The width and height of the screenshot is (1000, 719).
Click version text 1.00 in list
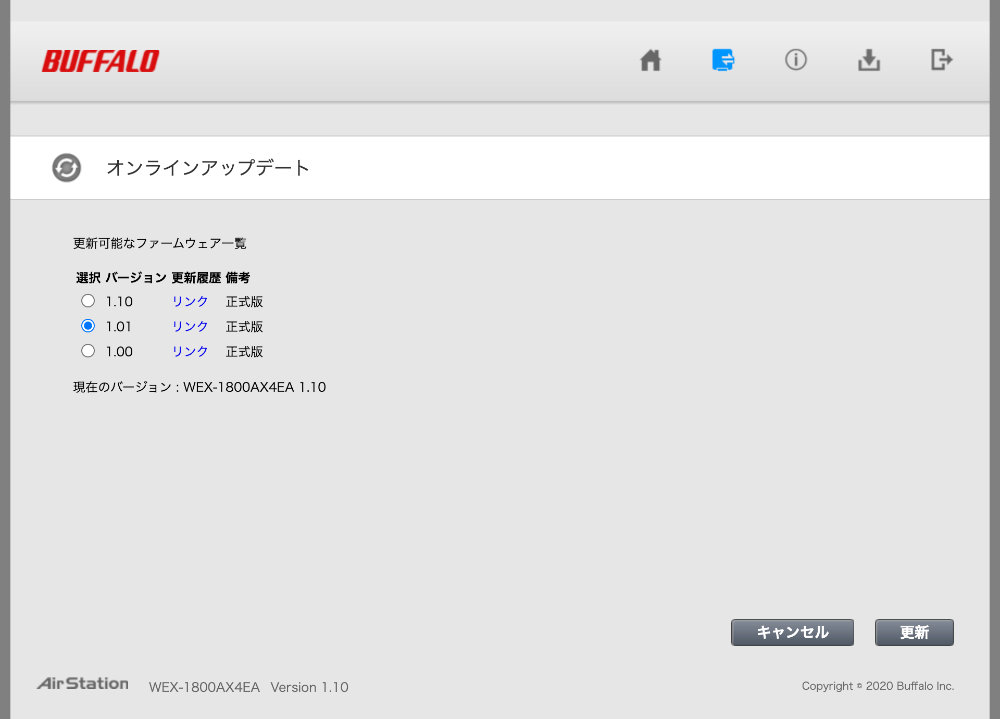[x=119, y=351]
